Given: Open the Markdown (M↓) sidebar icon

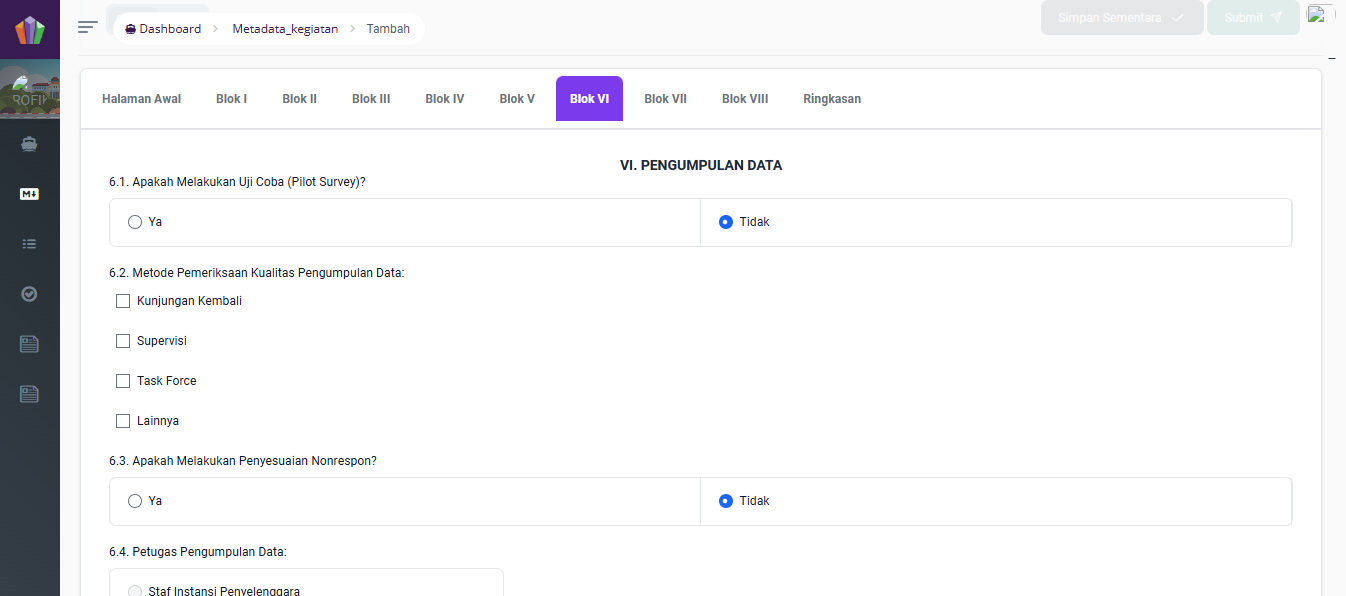Looking at the screenshot, I should point(29,194).
